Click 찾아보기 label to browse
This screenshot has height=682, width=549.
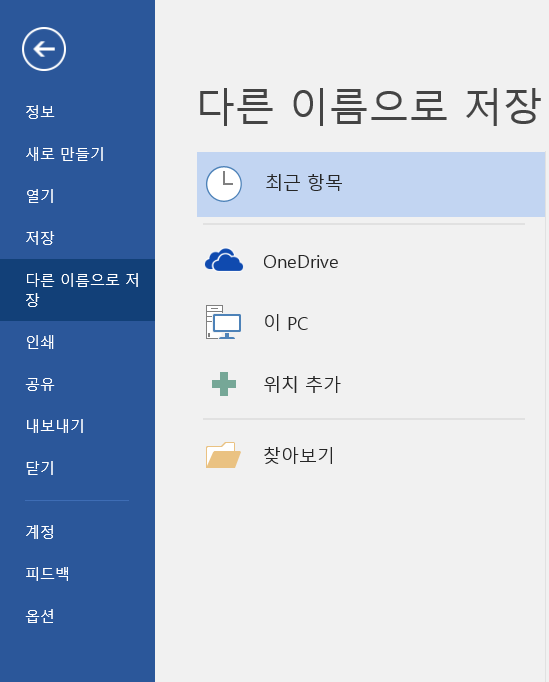(299, 455)
